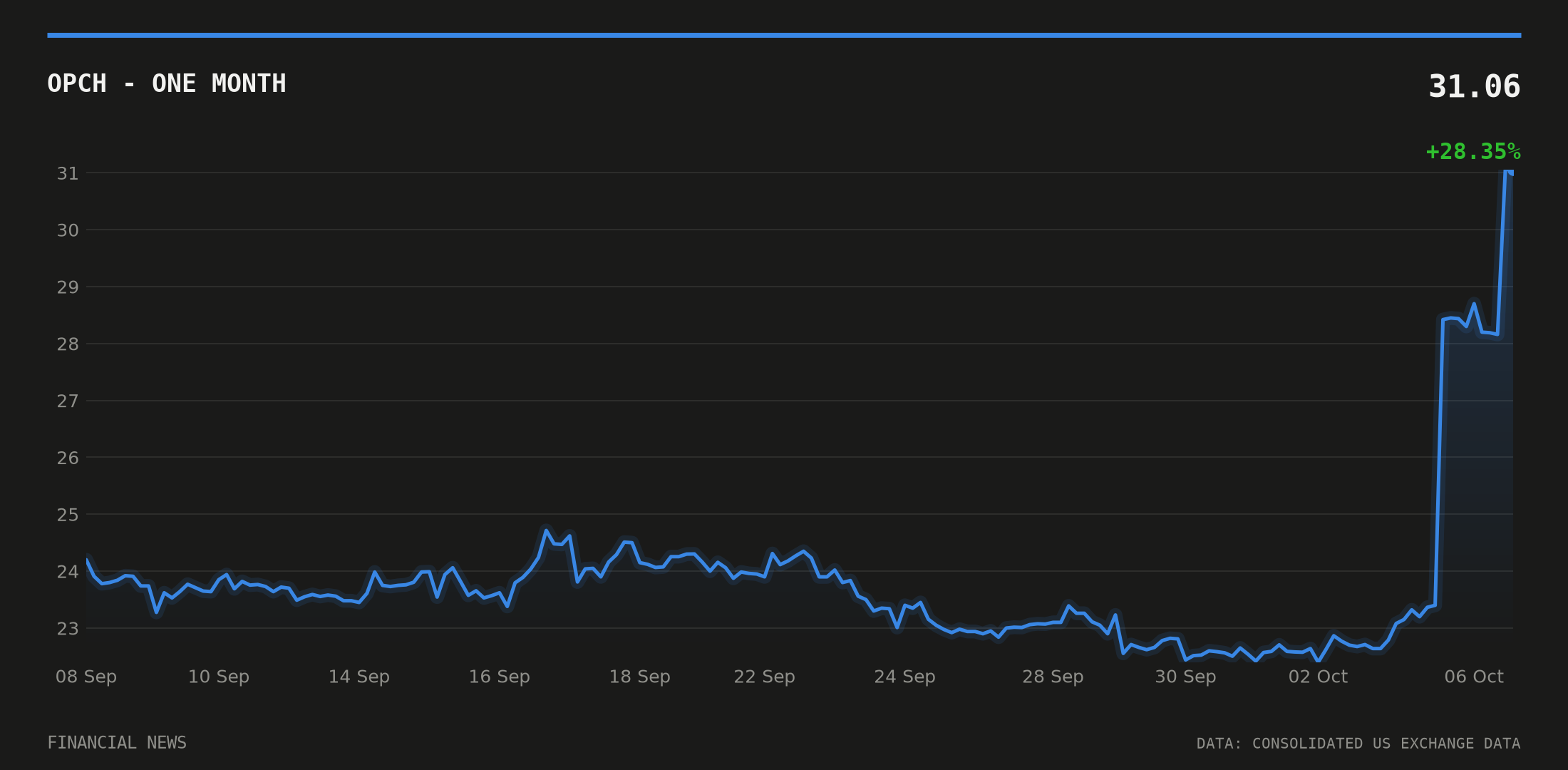Screen dimensions: 1568x770
Task: Click the 28 Sep date label
Action: click(1053, 677)
